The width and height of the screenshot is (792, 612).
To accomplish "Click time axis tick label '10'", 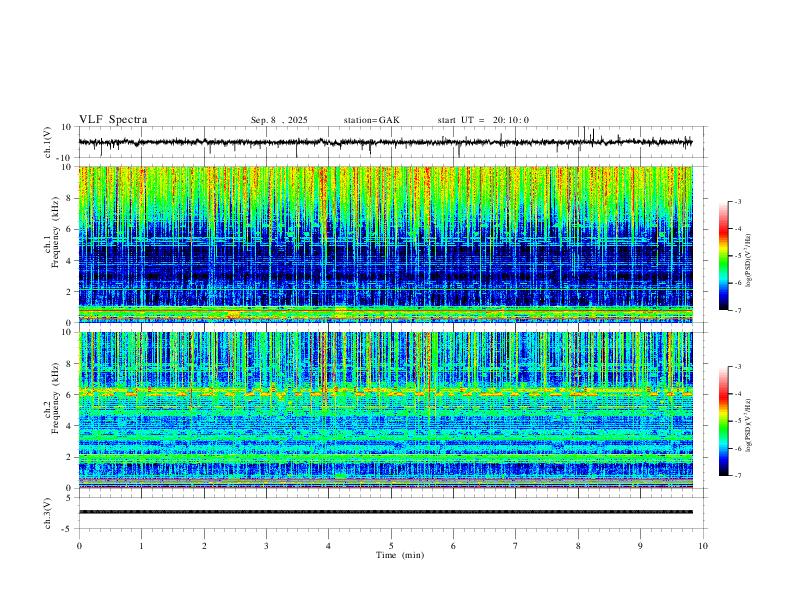I will point(703,546).
